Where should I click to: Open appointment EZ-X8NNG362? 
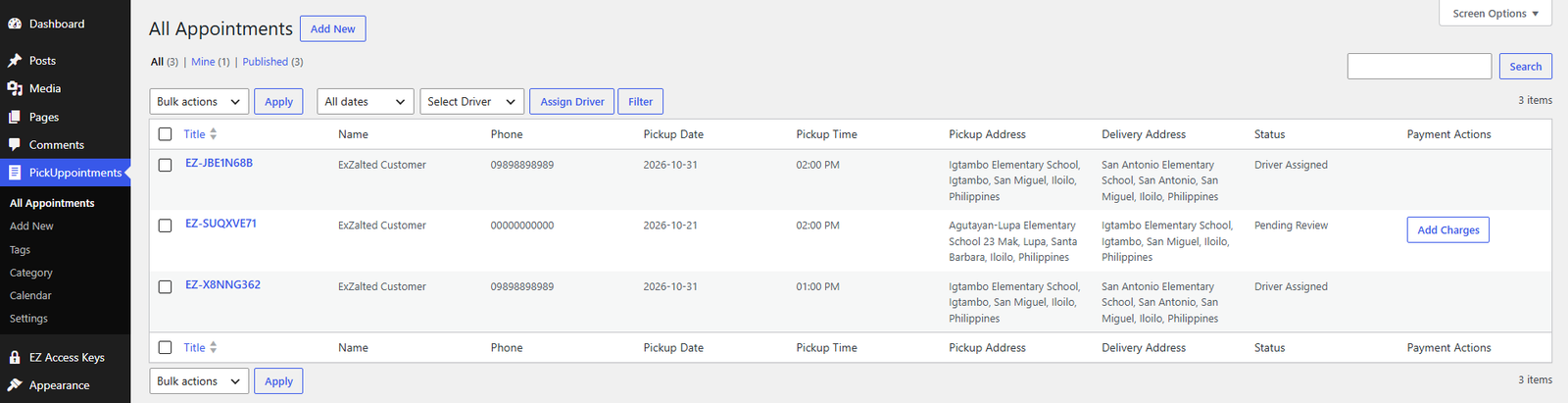pos(223,284)
